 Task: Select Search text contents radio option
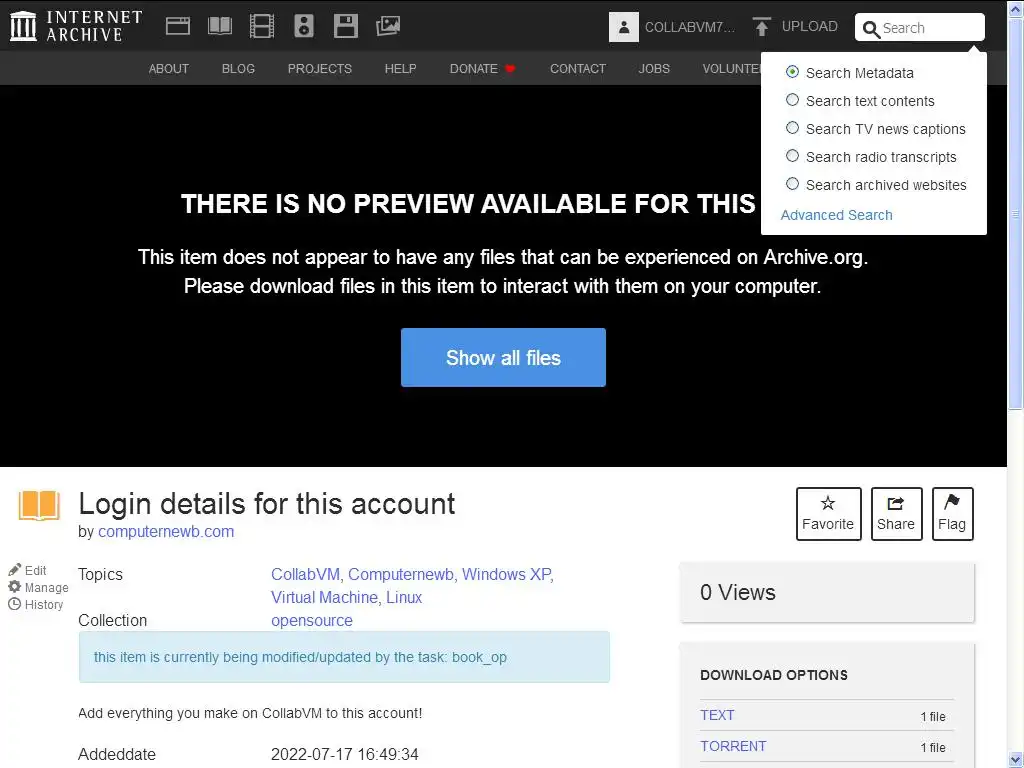point(792,100)
